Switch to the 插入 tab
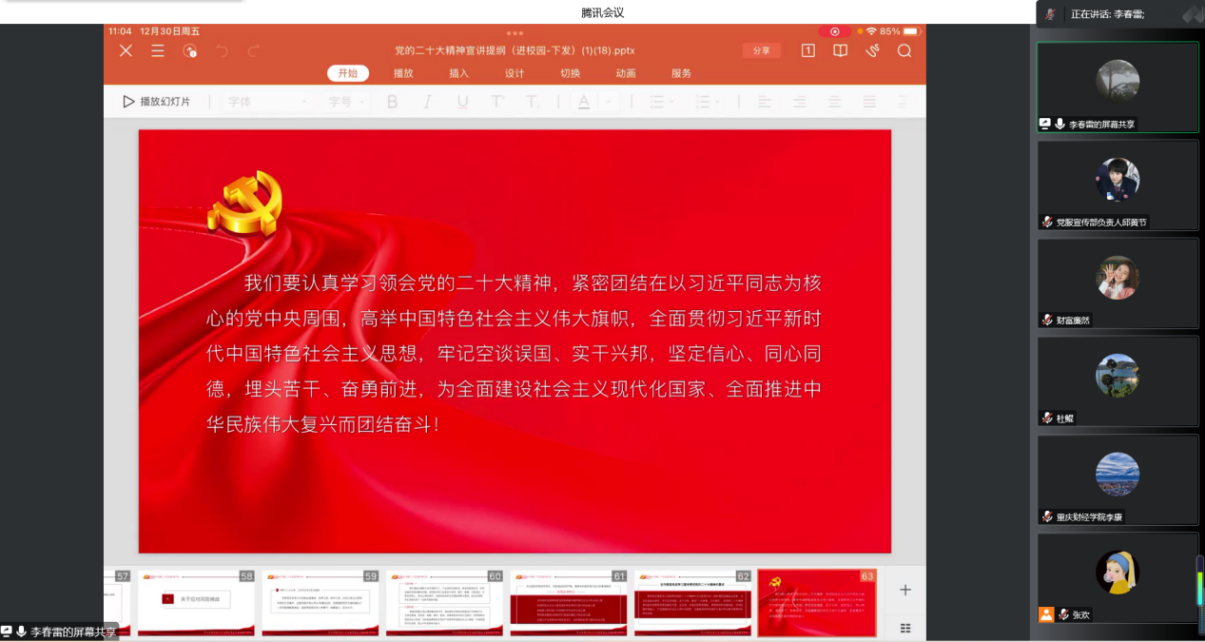 coord(459,73)
